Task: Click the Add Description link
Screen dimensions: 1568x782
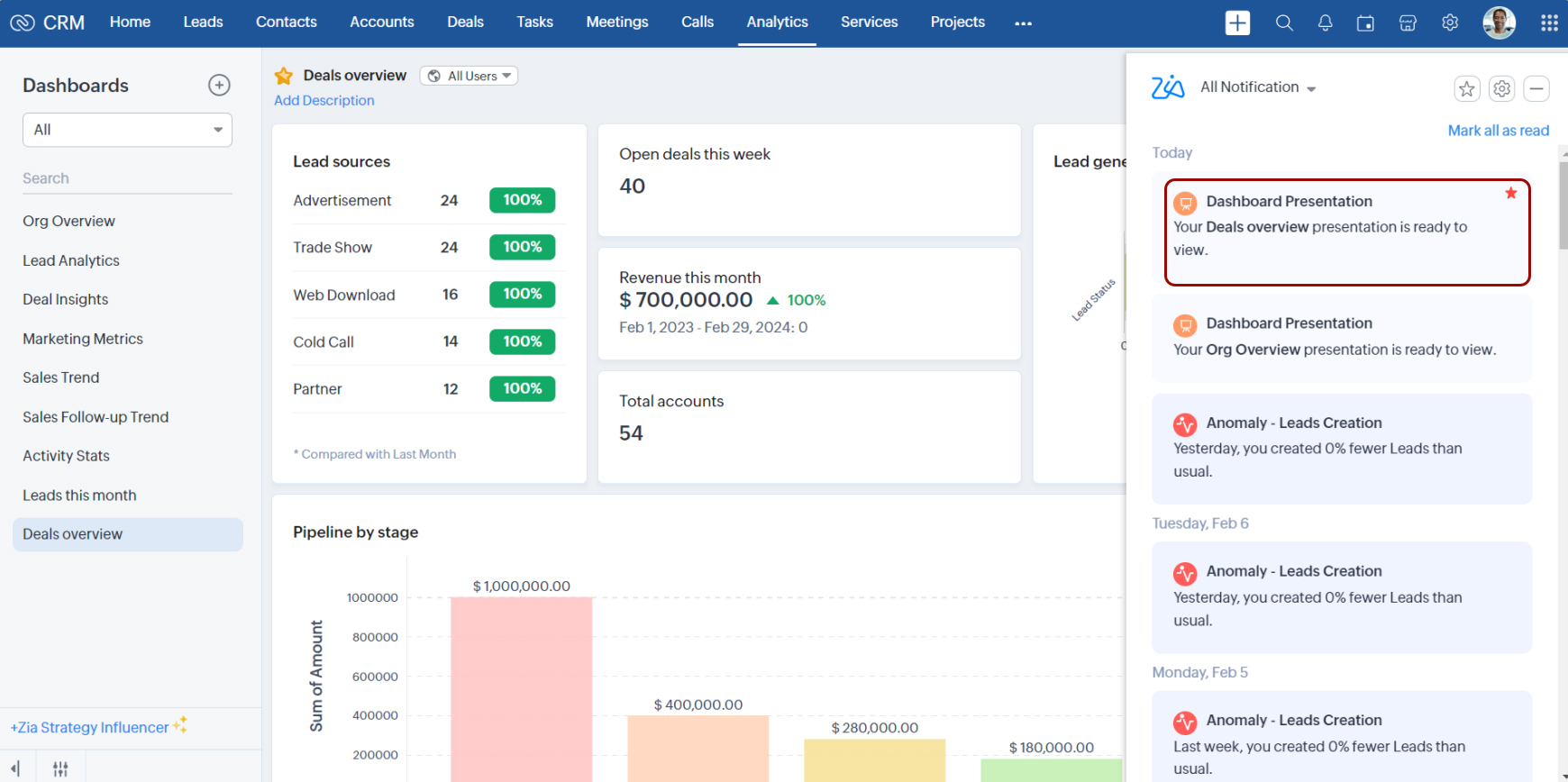Action: click(x=324, y=101)
